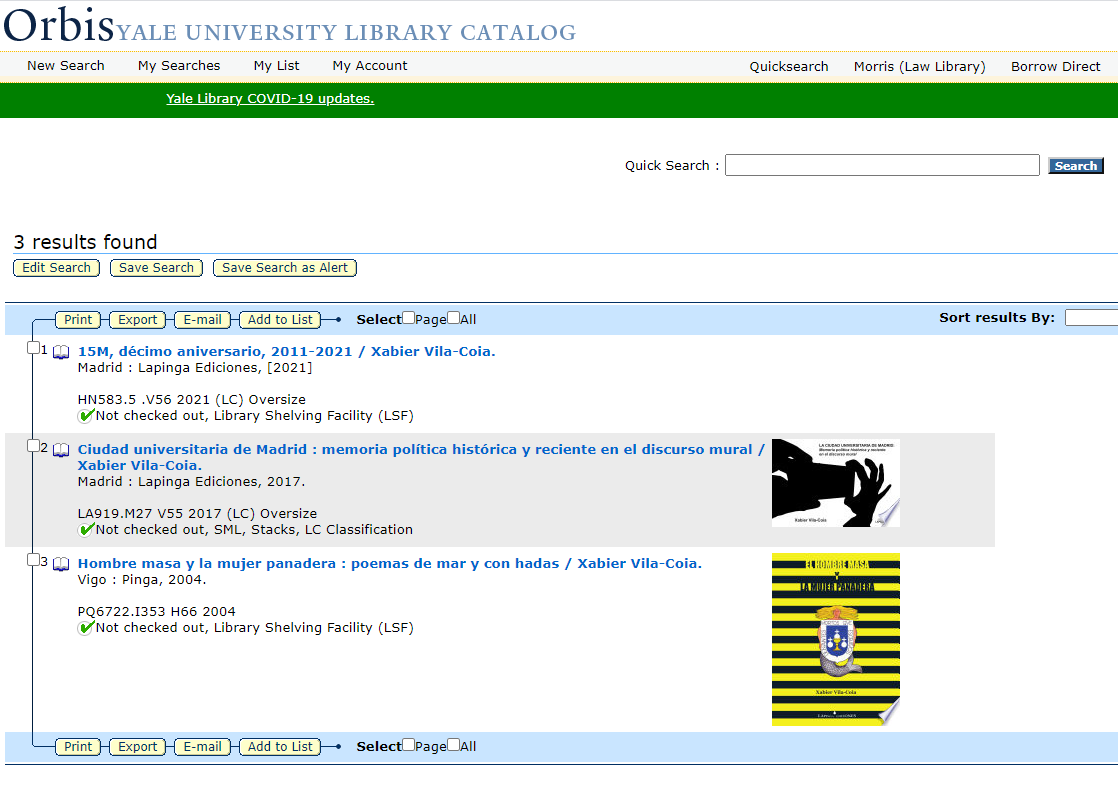
Task: Check the bottom Select All checkbox
Action: (453, 745)
